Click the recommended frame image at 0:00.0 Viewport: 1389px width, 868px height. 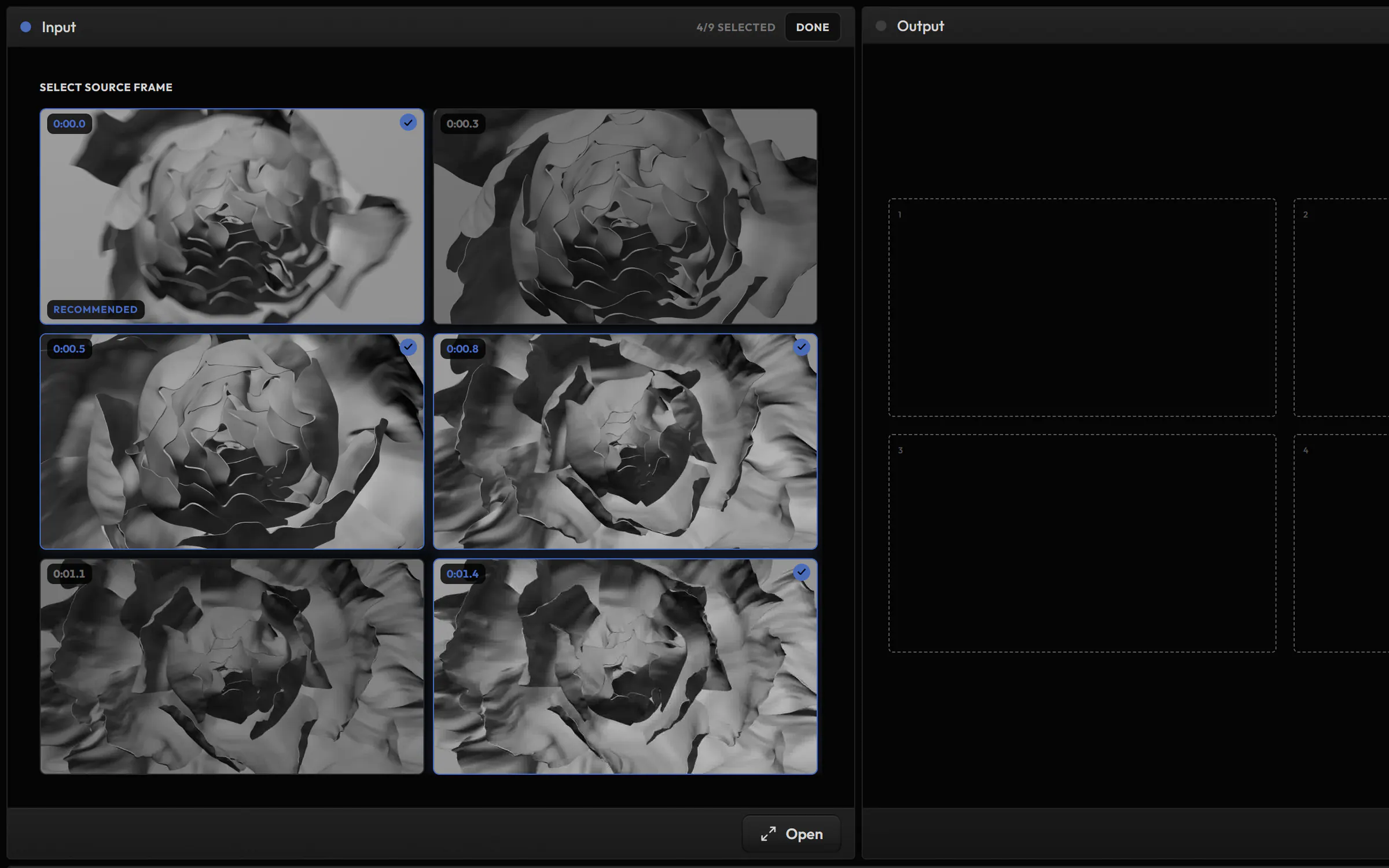[x=231, y=216]
